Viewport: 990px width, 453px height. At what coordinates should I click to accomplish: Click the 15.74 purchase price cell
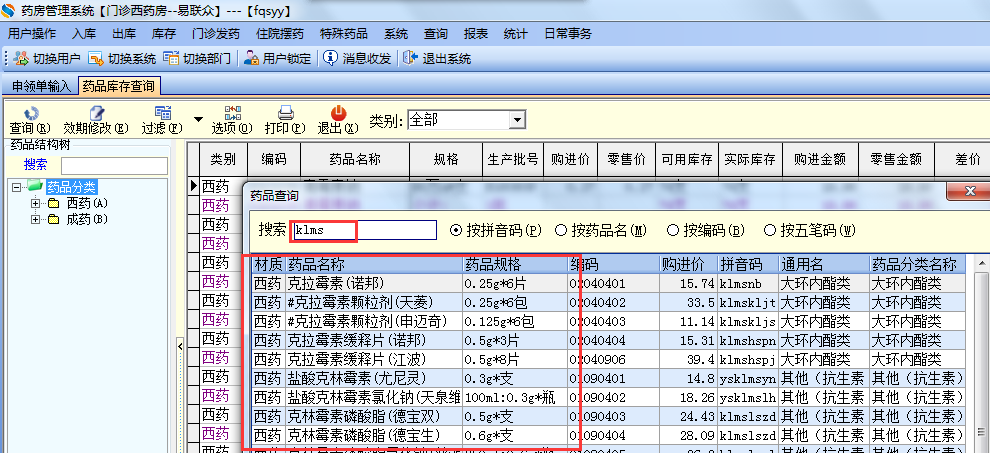(x=688, y=284)
